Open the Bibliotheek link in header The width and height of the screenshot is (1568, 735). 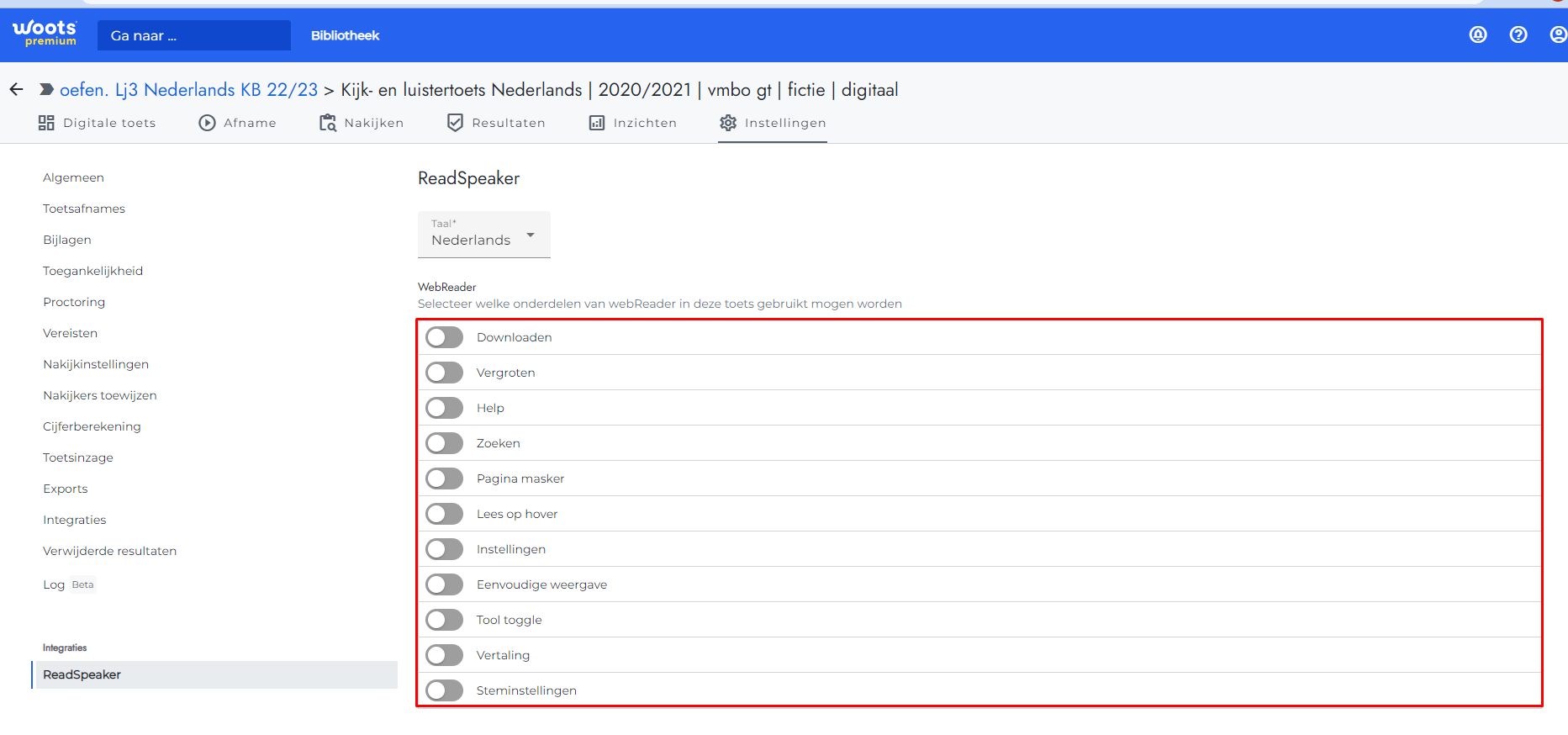(345, 35)
